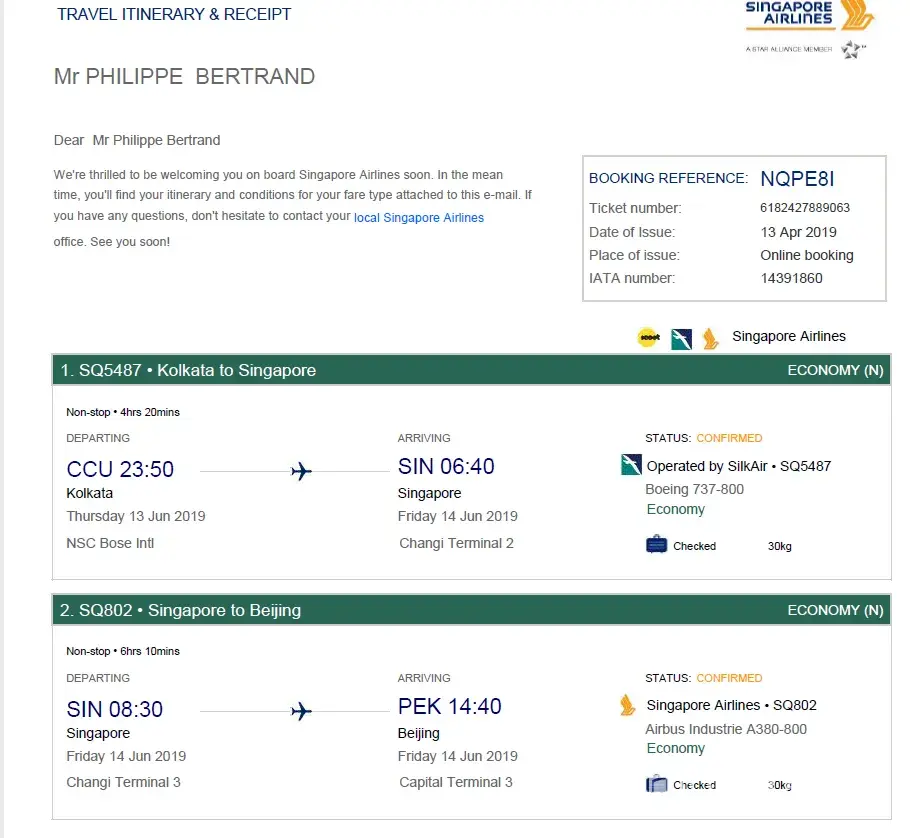
Task: Open the local Singapore Airlines link
Action: [x=419, y=218]
